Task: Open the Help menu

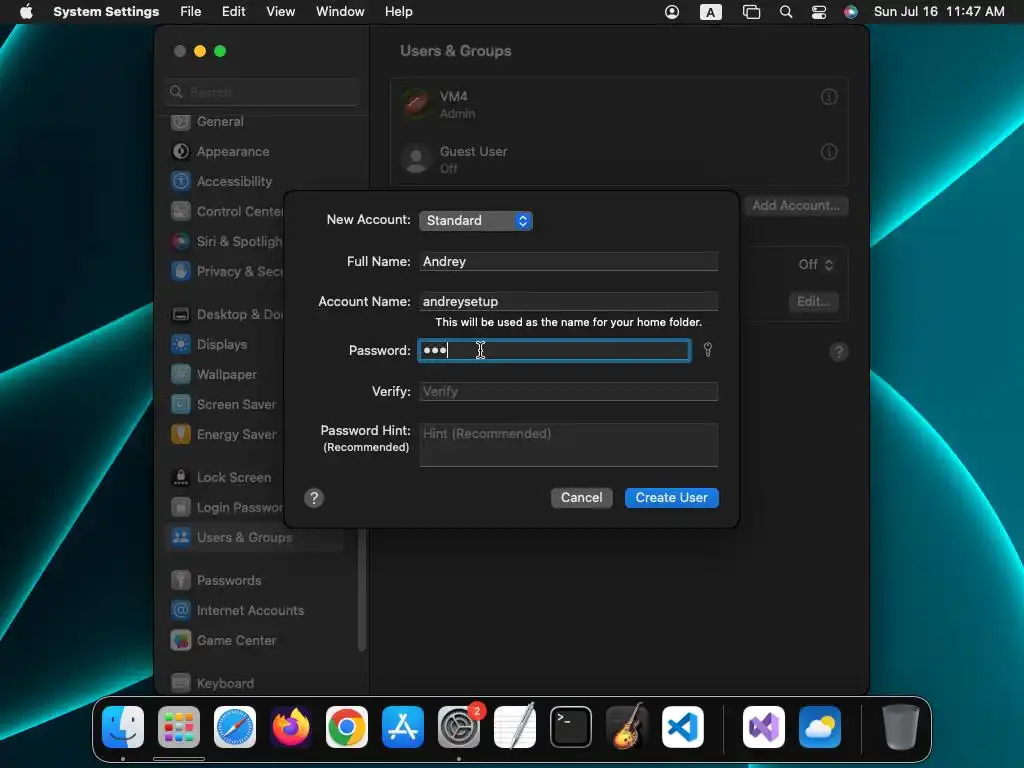Action: coord(398,12)
